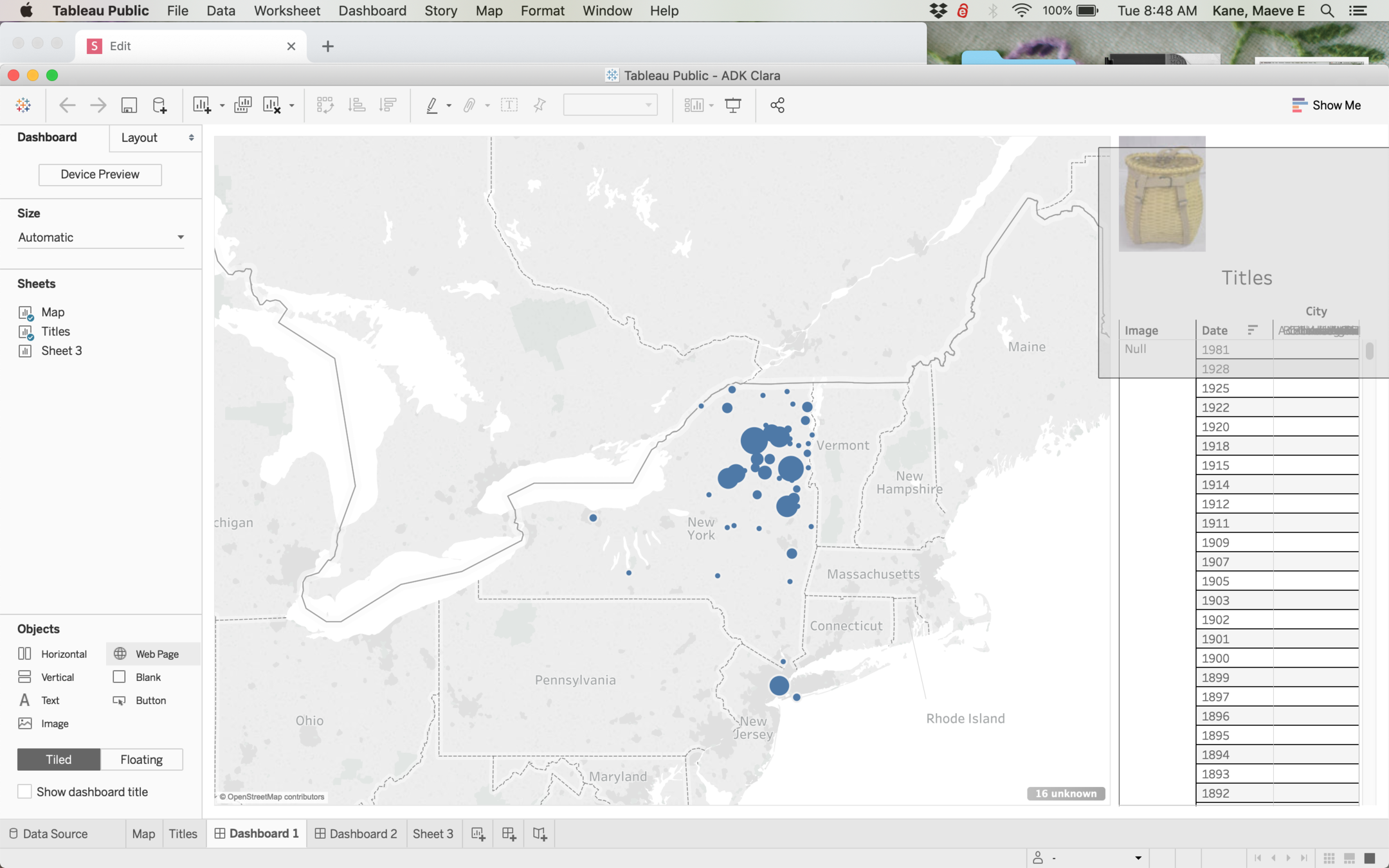Click the Add new data source icon
The height and width of the screenshot is (868, 1389).
(159, 105)
